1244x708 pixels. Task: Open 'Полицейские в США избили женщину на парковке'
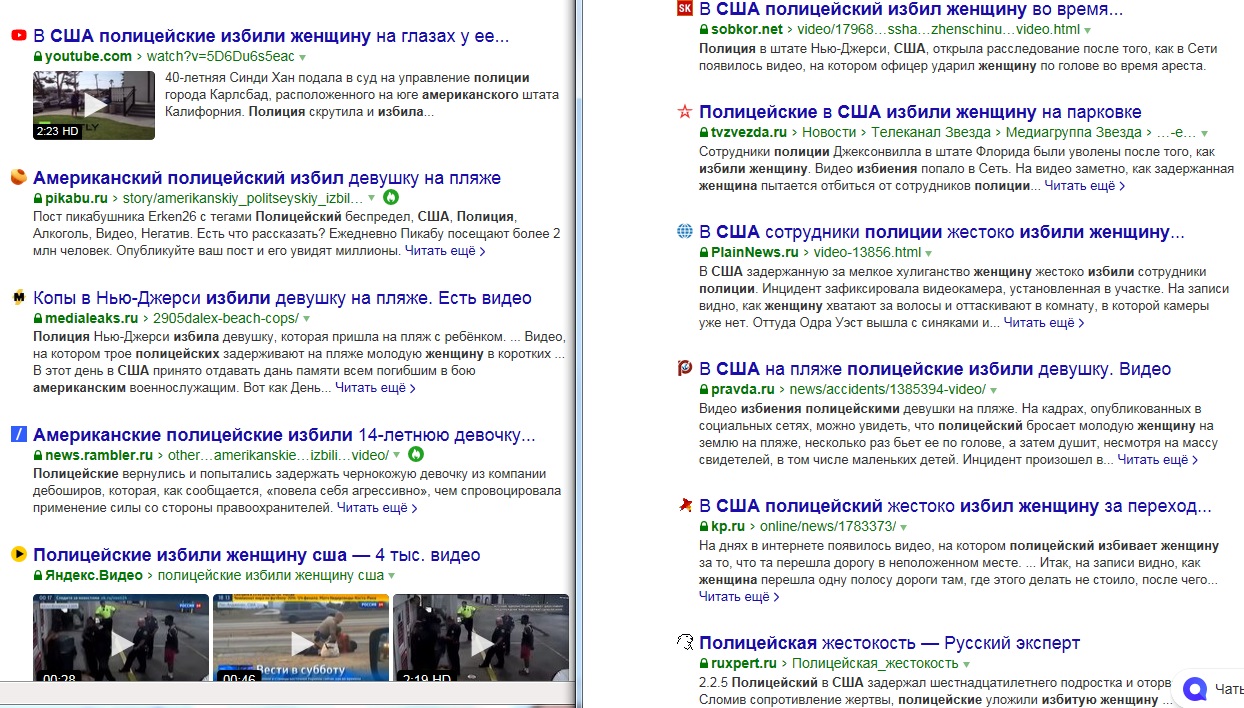click(920, 112)
